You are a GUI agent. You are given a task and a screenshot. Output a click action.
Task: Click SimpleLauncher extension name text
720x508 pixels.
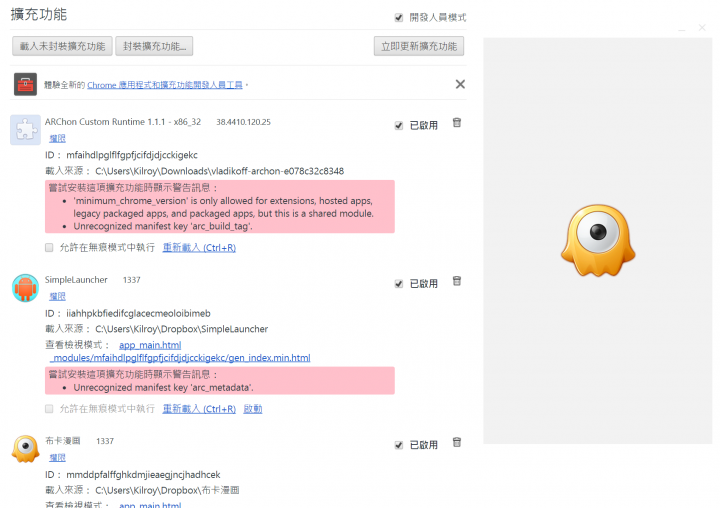coord(76,280)
